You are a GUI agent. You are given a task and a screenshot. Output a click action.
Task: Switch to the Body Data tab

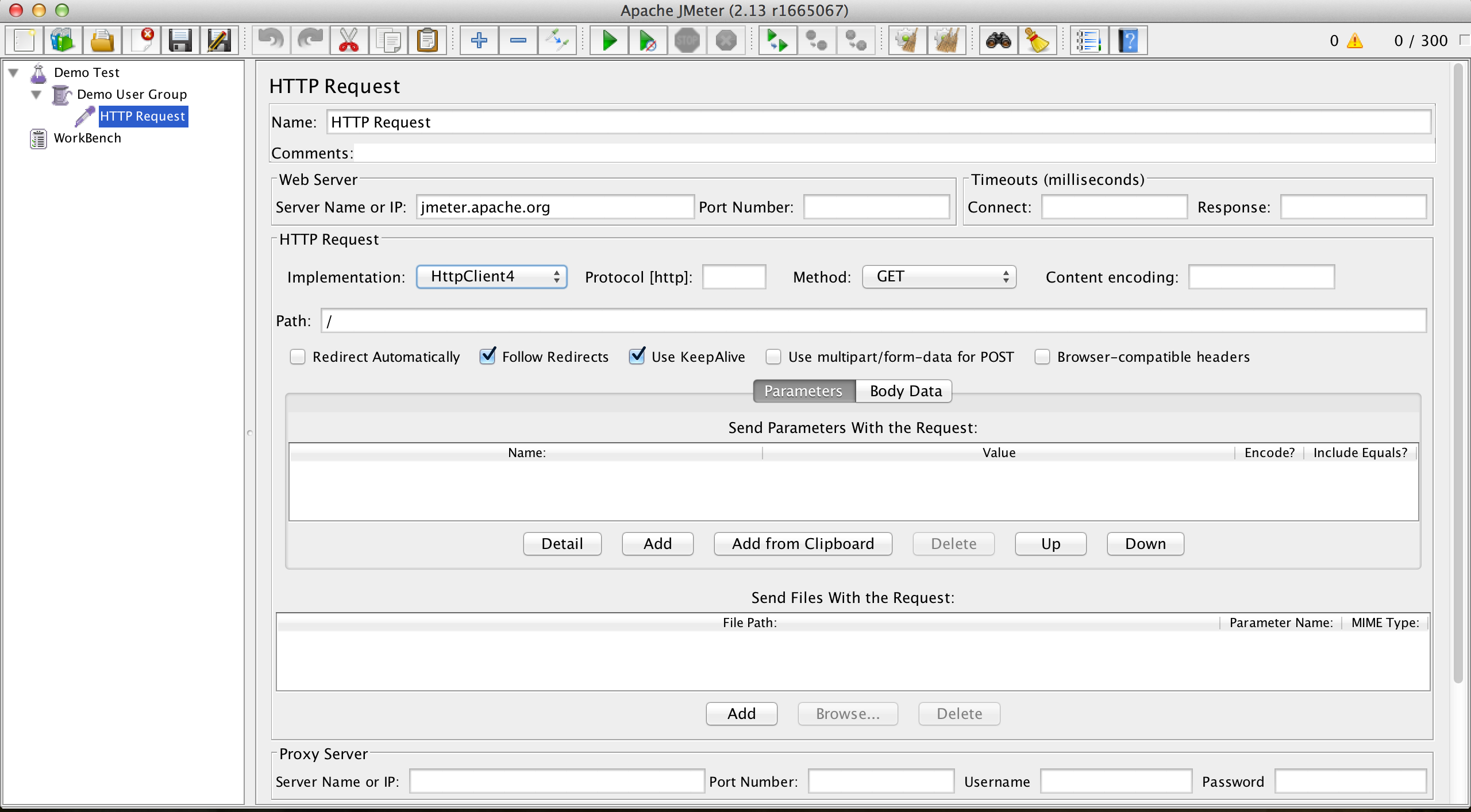coord(904,390)
